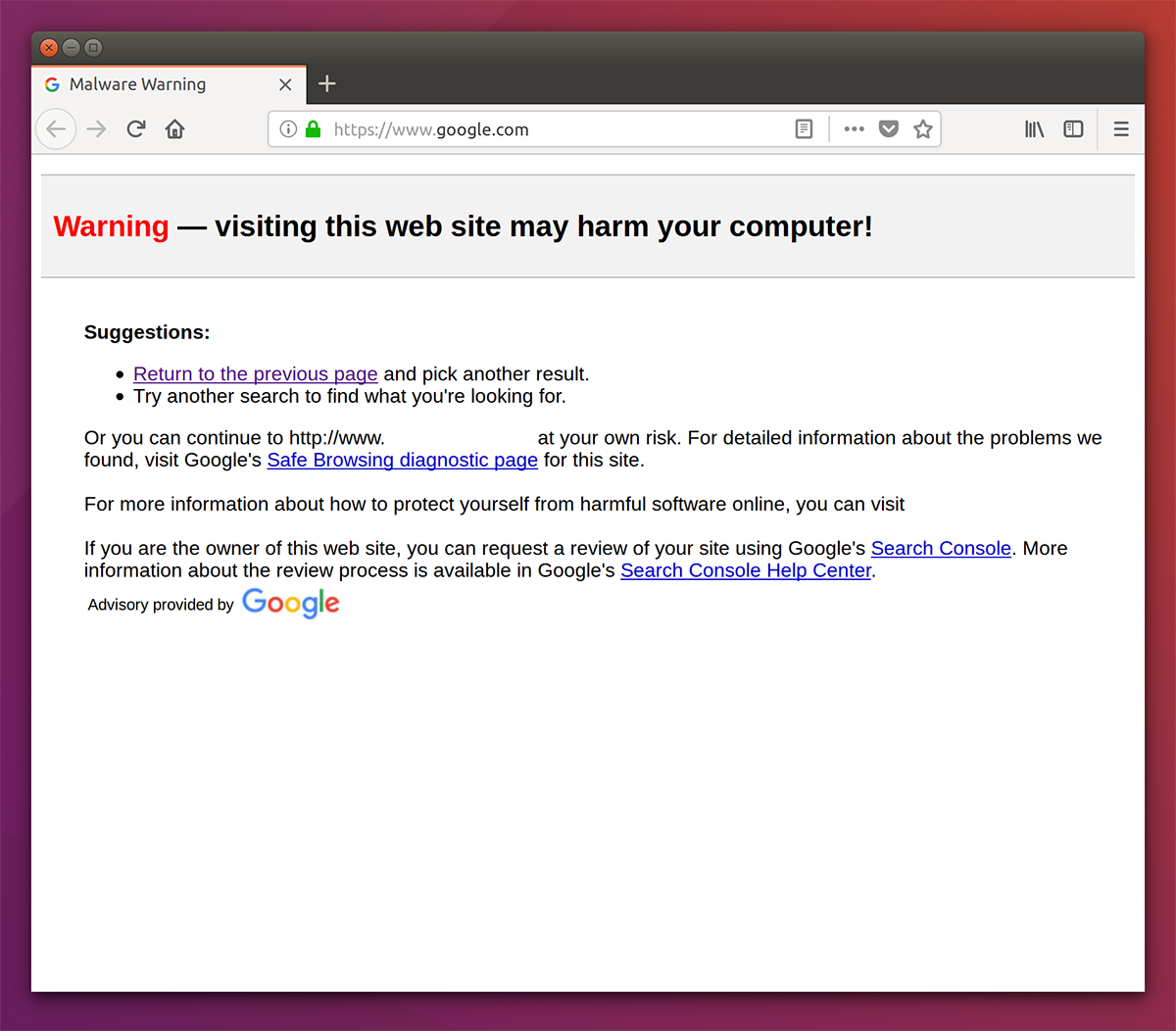Screen dimensions: 1176x1031
Task: Show site information icon in address bar
Action: [x=288, y=129]
